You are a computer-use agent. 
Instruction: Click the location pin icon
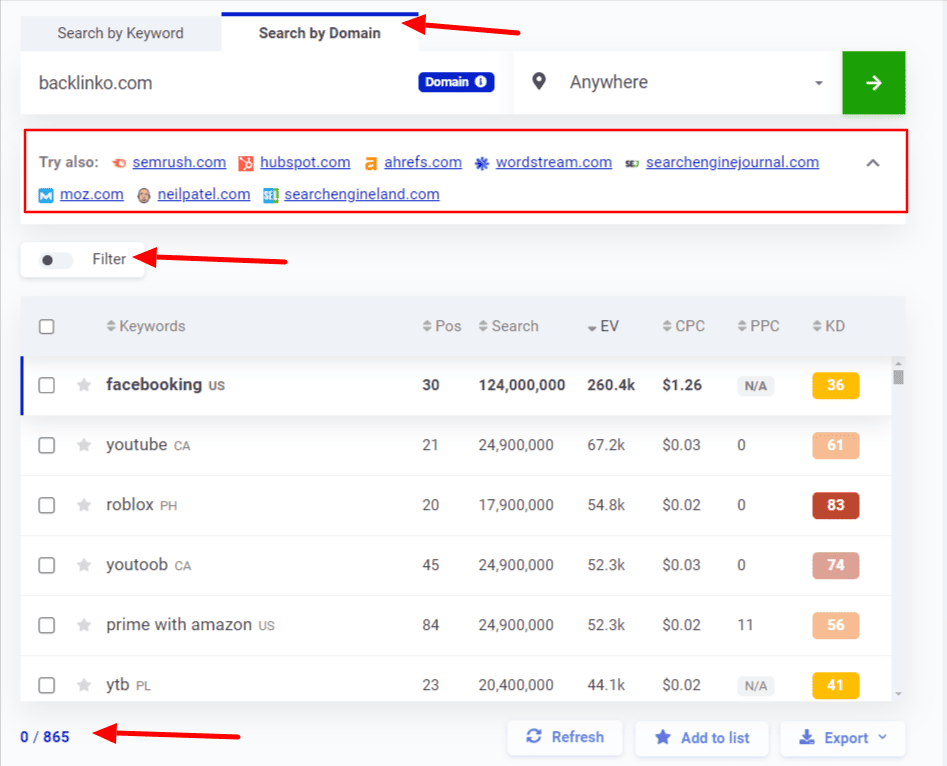(x=539, y=82)
